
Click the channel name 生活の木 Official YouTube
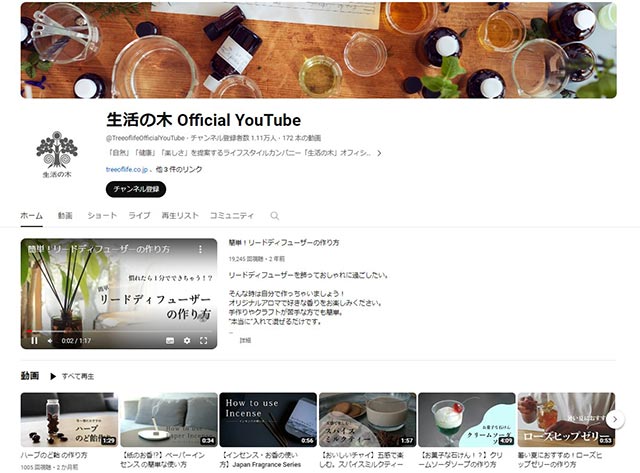pyautogui.click(x=203, y=120)
